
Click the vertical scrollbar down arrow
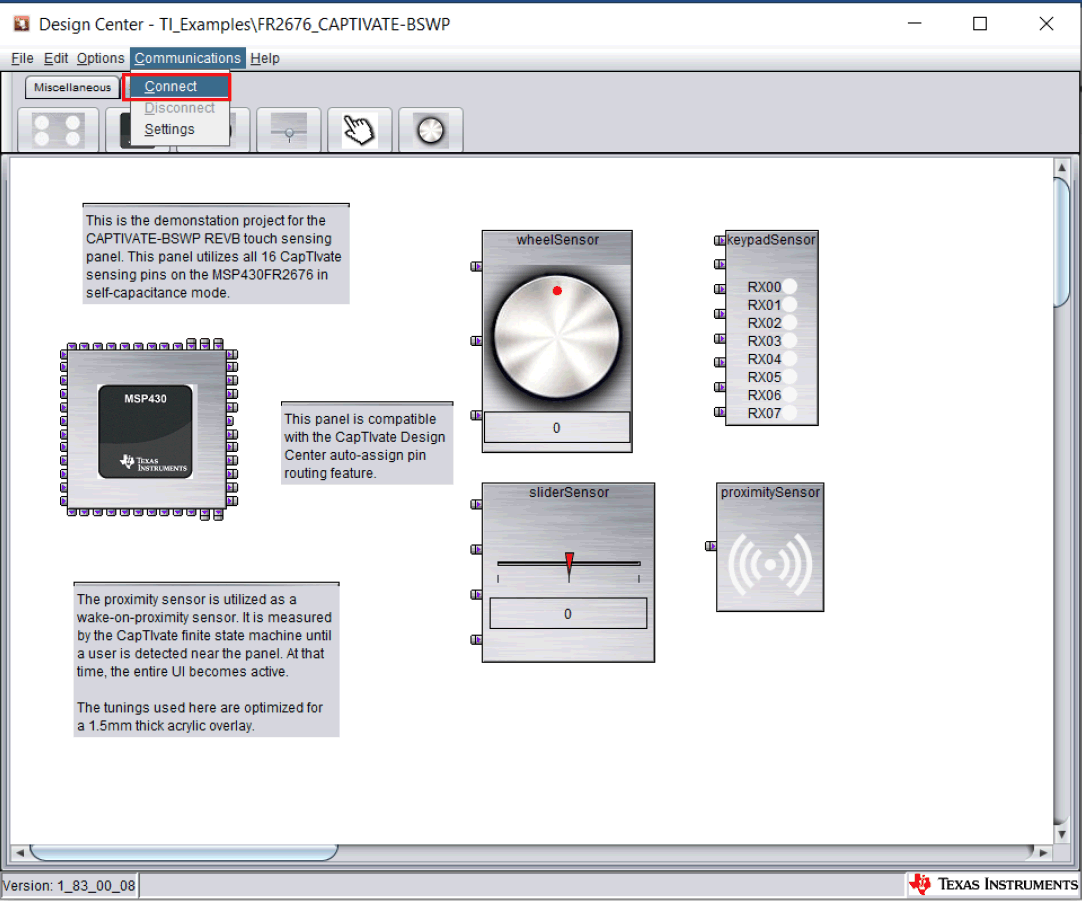click(1062, 834)
